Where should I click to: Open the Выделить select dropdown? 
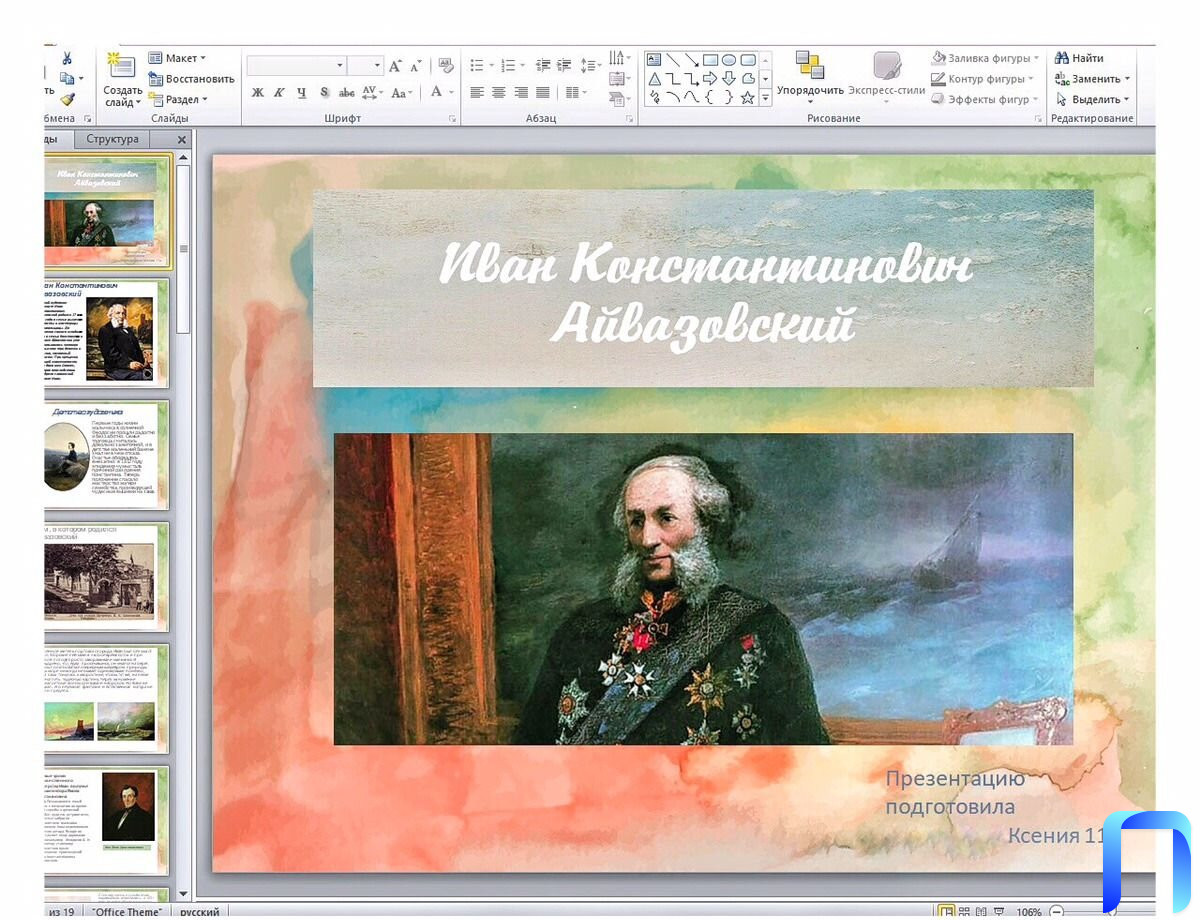pos(1093,100)
